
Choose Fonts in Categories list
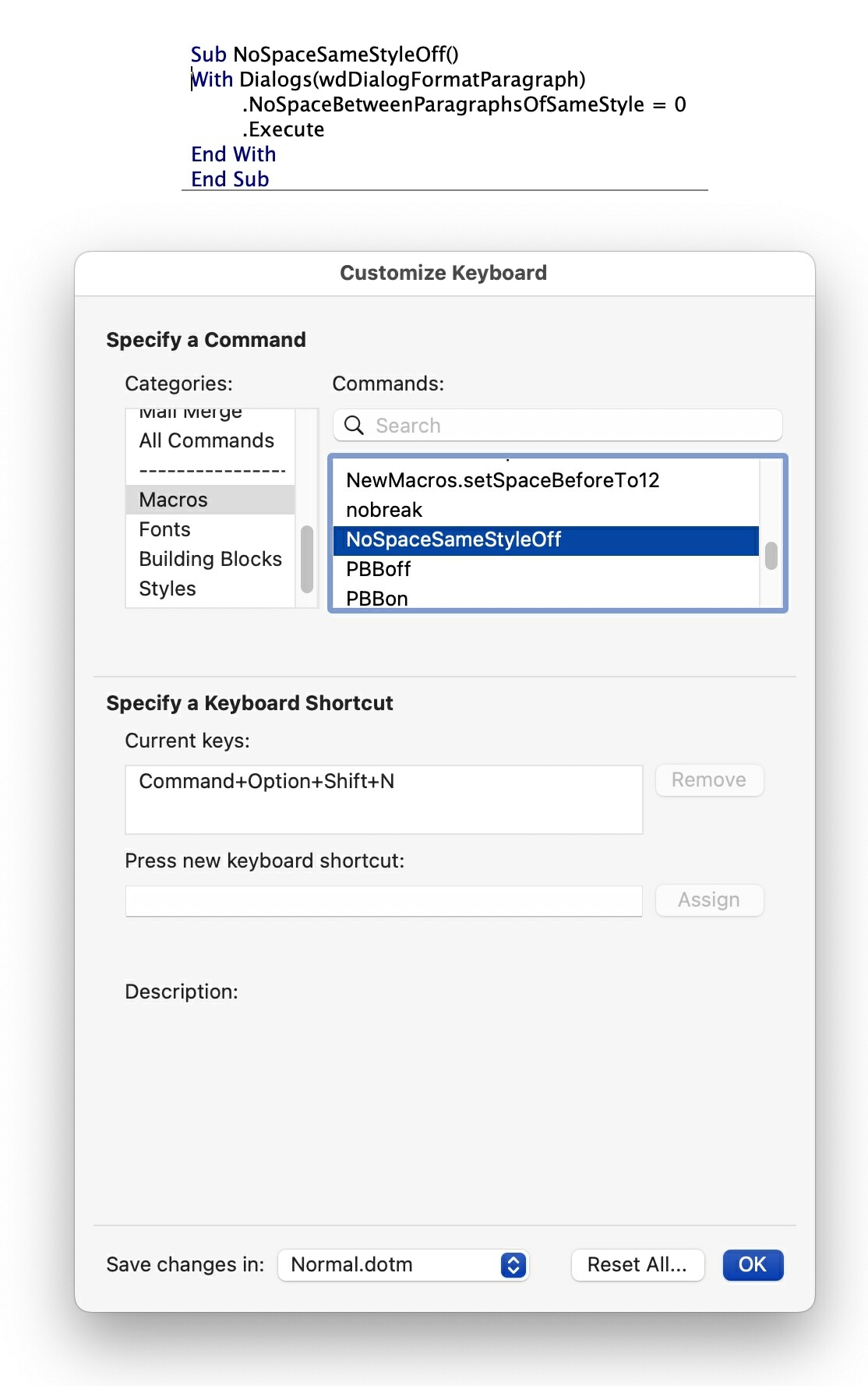164,529
